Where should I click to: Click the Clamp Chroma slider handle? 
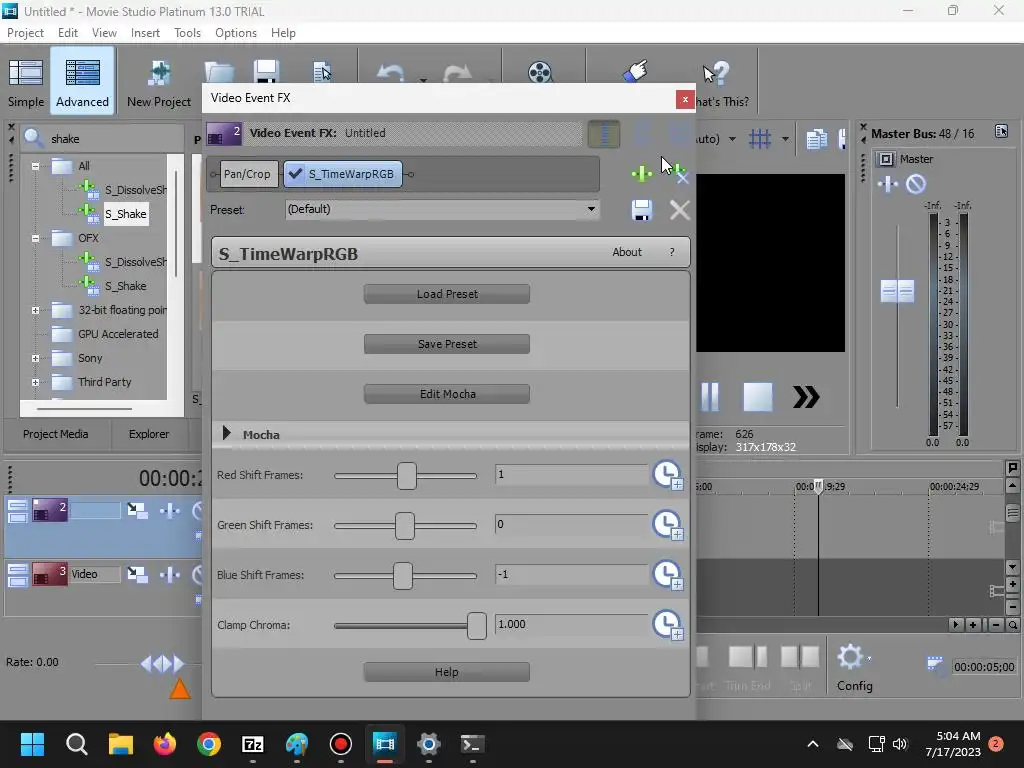coord(477,626)
